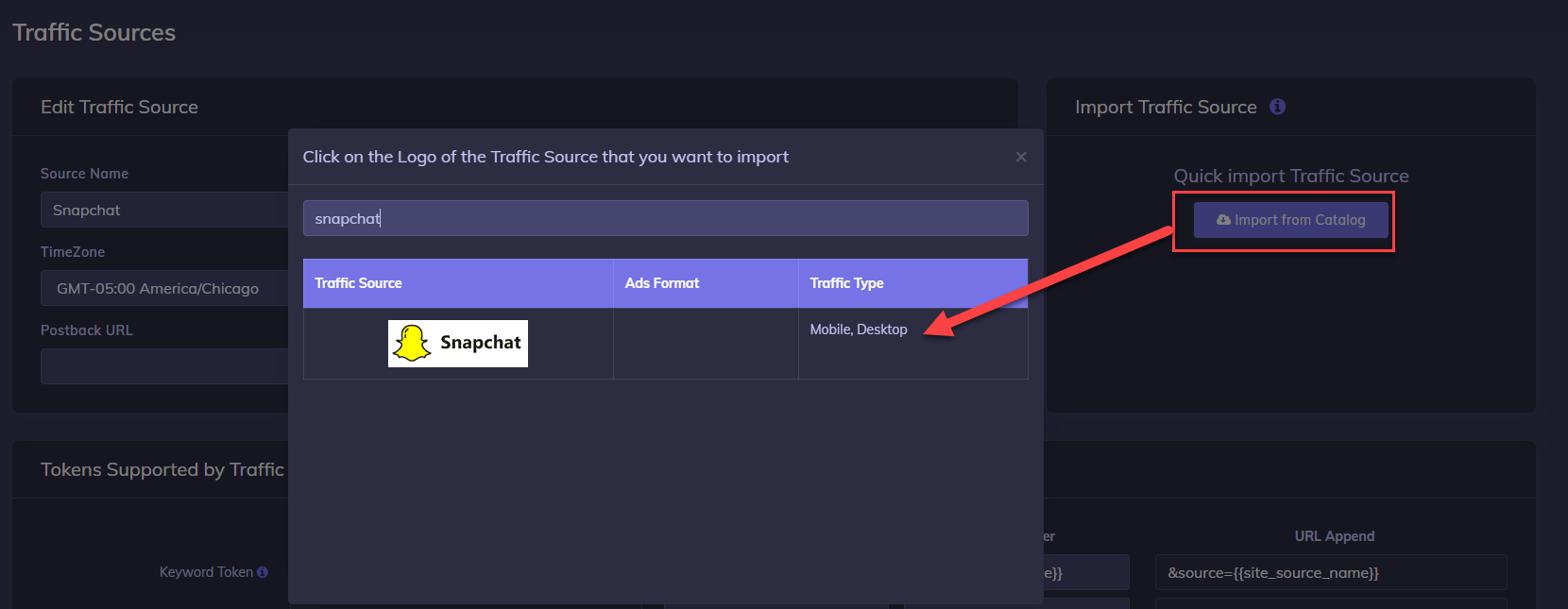Click the Mobile, Desktop cell text
Screen dimensions: 1568x609
(859, 330)
